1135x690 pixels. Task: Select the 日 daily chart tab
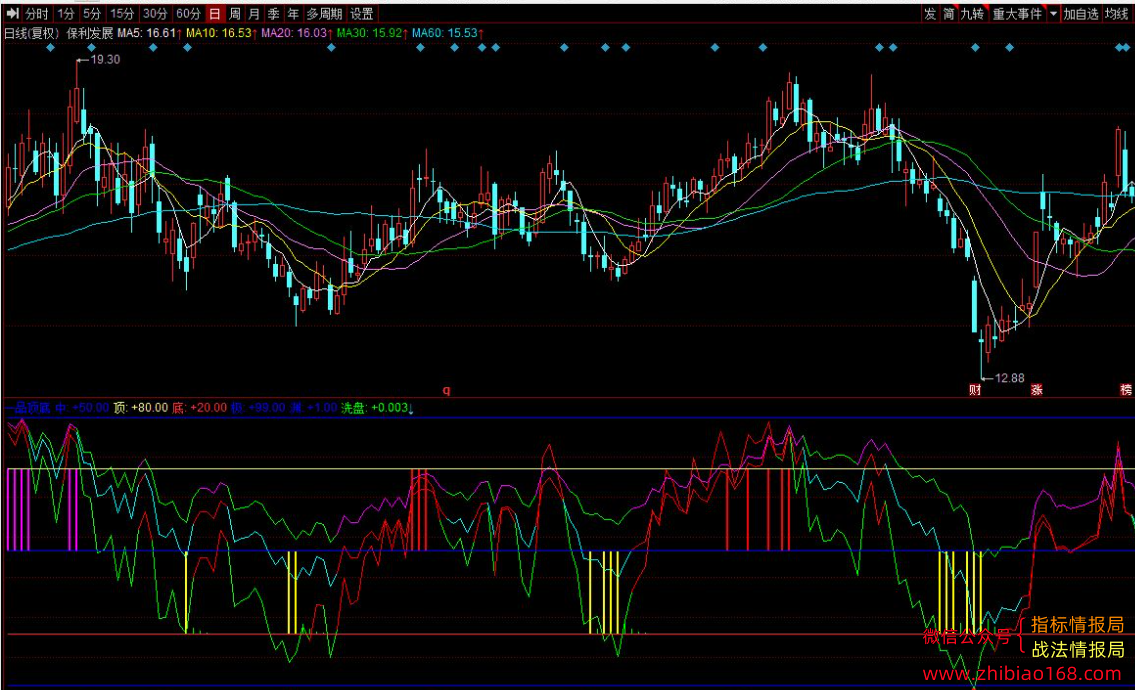tap(215, 14)
